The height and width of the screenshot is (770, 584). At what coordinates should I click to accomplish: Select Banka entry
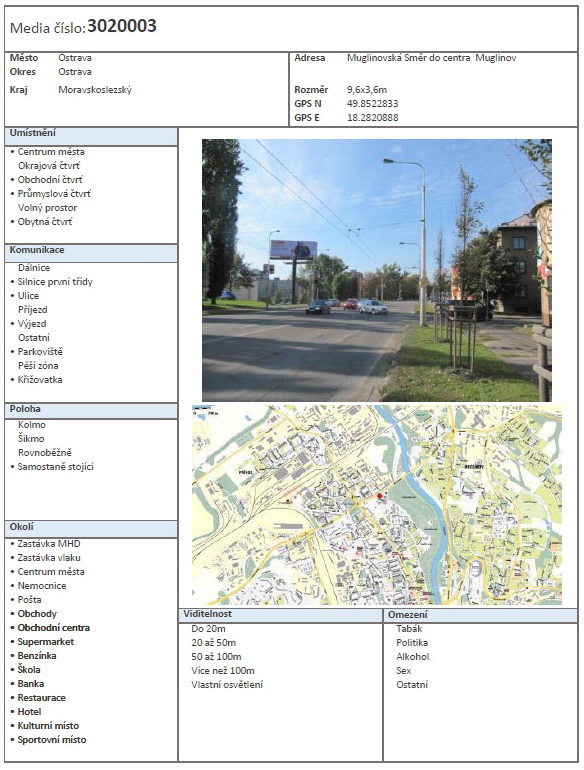click(31, 684)
